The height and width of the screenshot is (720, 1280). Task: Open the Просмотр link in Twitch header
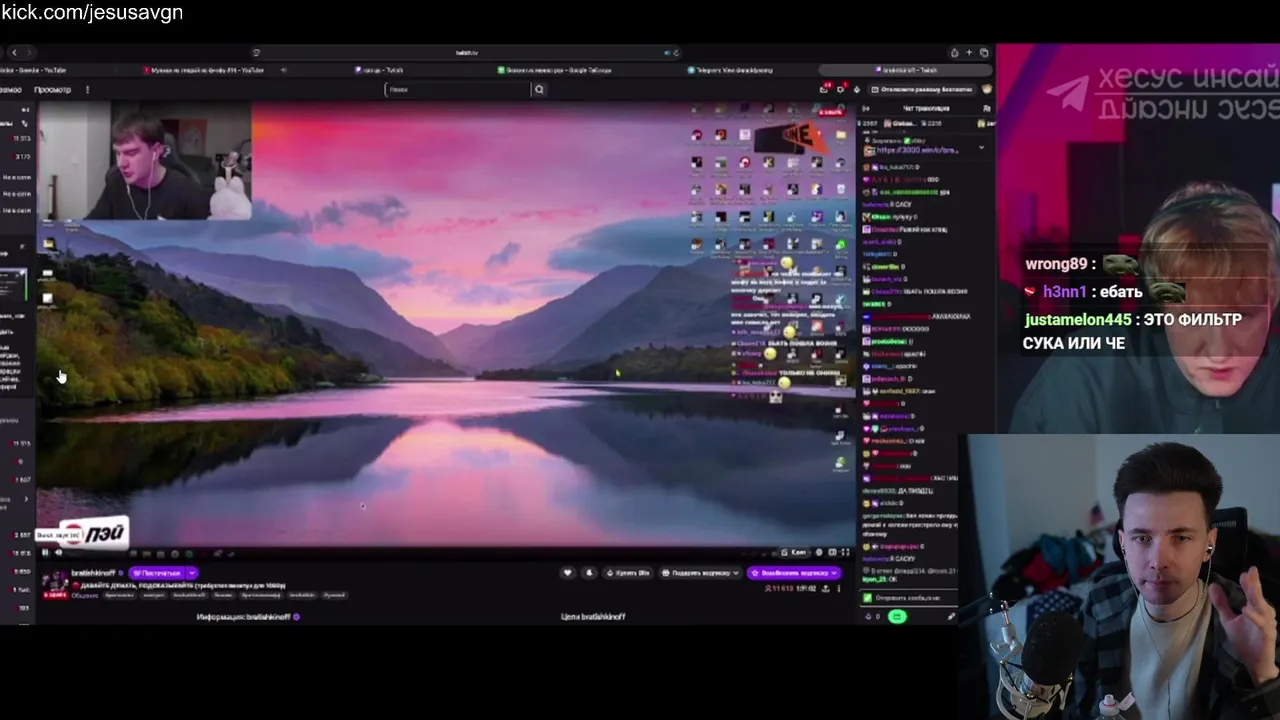[52, 90]
